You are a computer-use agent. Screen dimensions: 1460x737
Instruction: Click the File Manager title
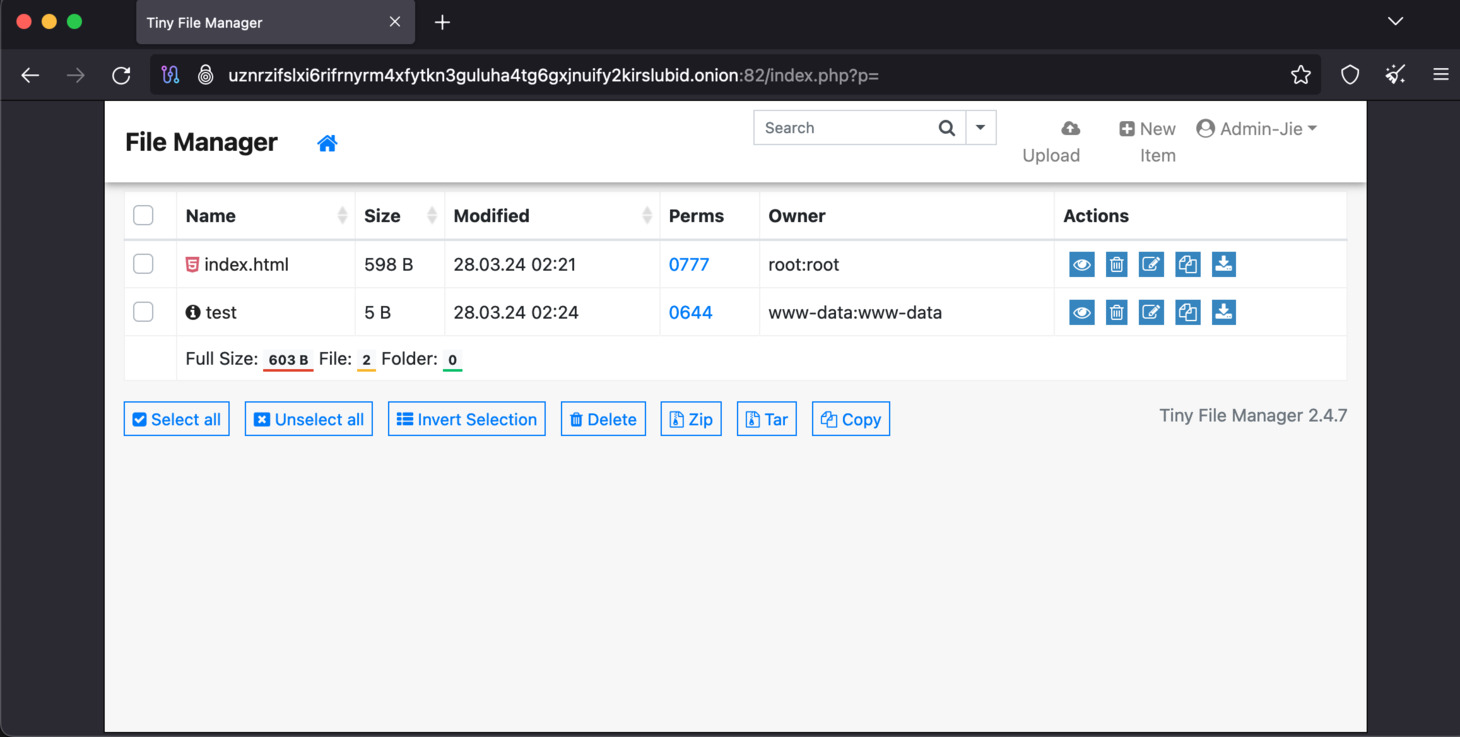[201, 142]
